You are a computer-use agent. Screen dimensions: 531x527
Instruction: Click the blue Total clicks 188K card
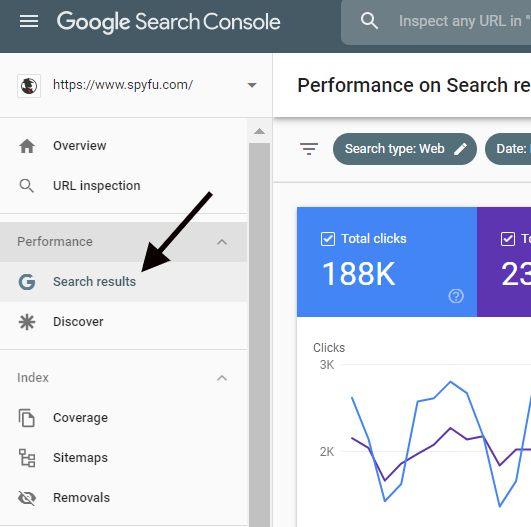387,262
